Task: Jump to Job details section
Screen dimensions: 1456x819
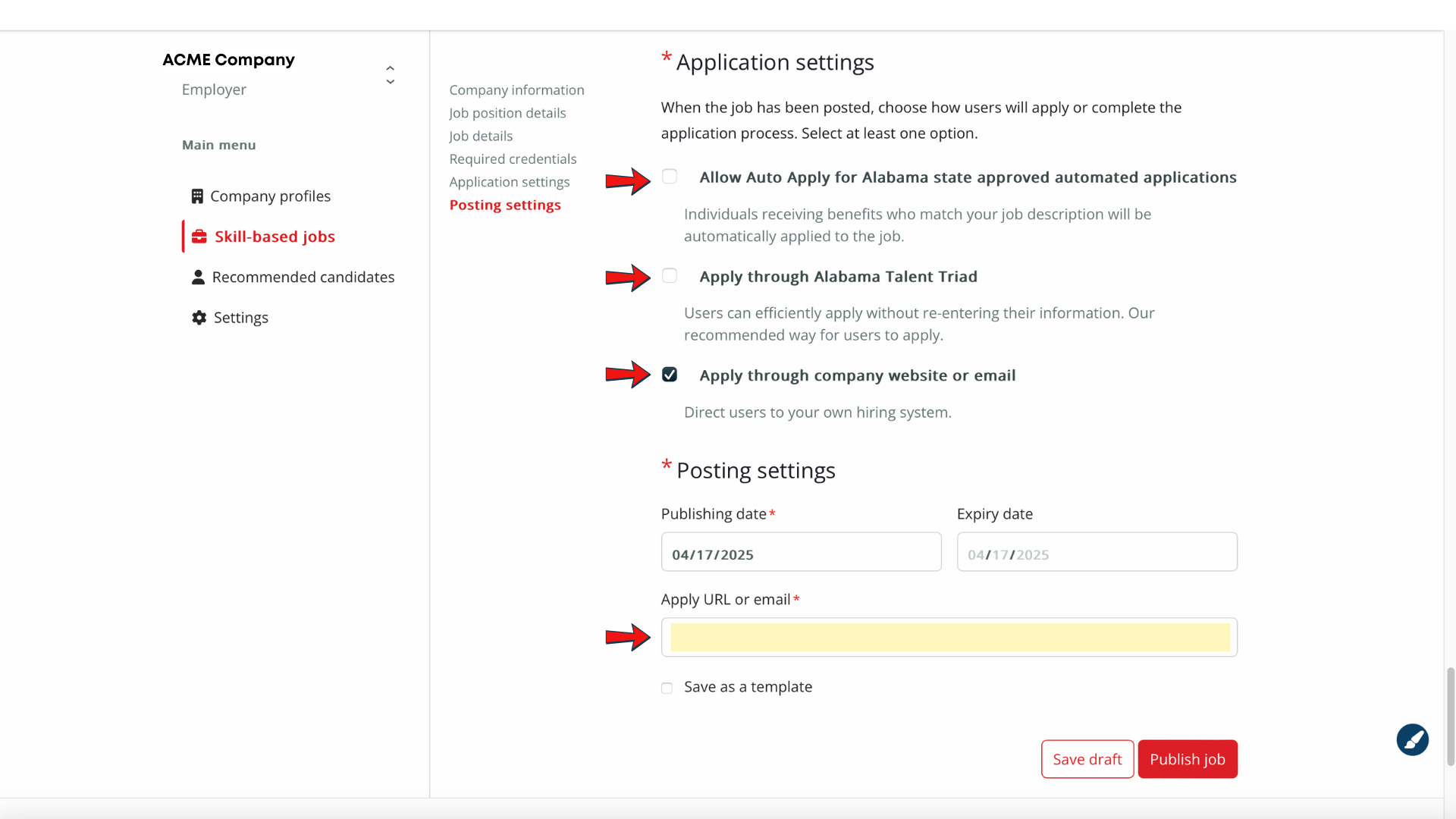Action: (x=481, y=136)
